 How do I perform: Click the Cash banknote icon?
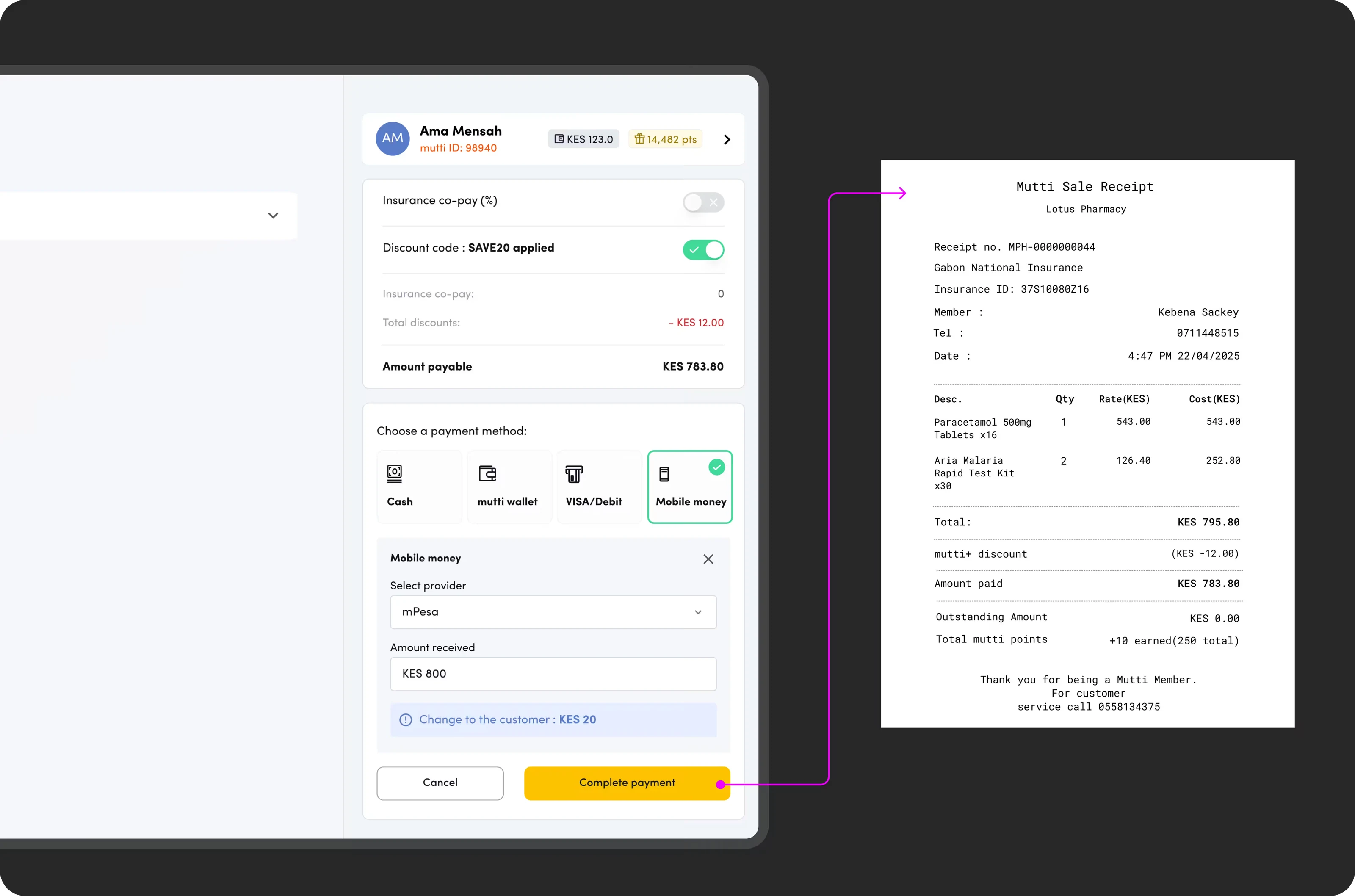click(x=394, y=473)
